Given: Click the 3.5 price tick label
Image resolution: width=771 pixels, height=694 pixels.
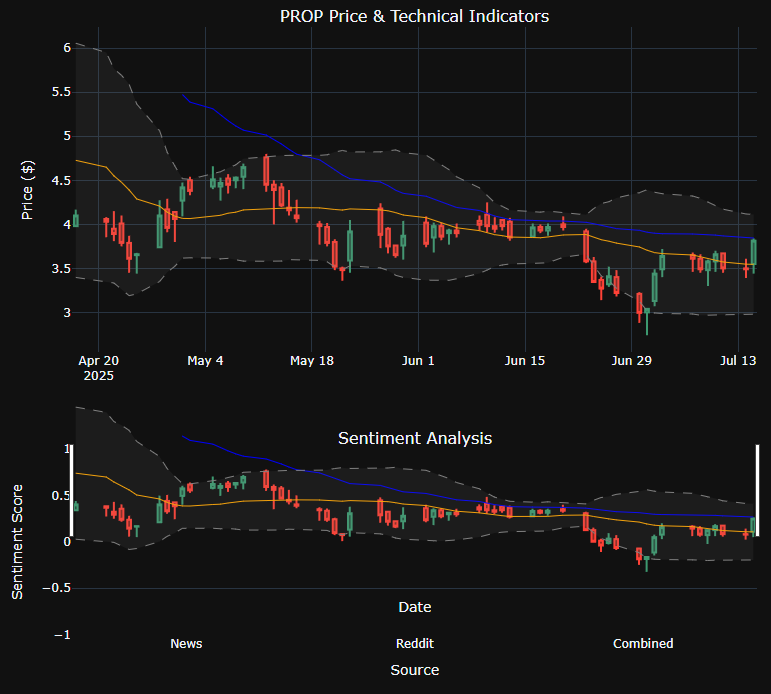Looking at the screenshot, I should 61,269.
